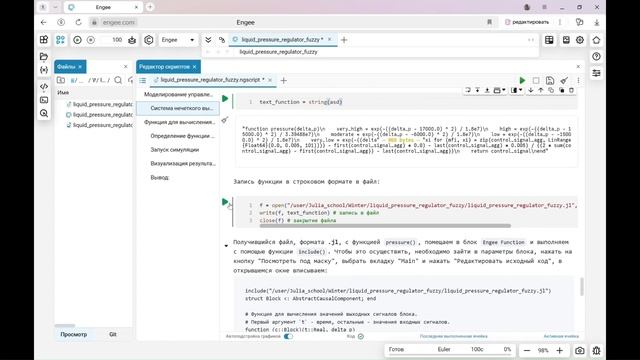Image resolution: width=640 pixels, height=360 pixels.
Task: Go to outline section Функция для вычисления...
Action: click(178, 122)
